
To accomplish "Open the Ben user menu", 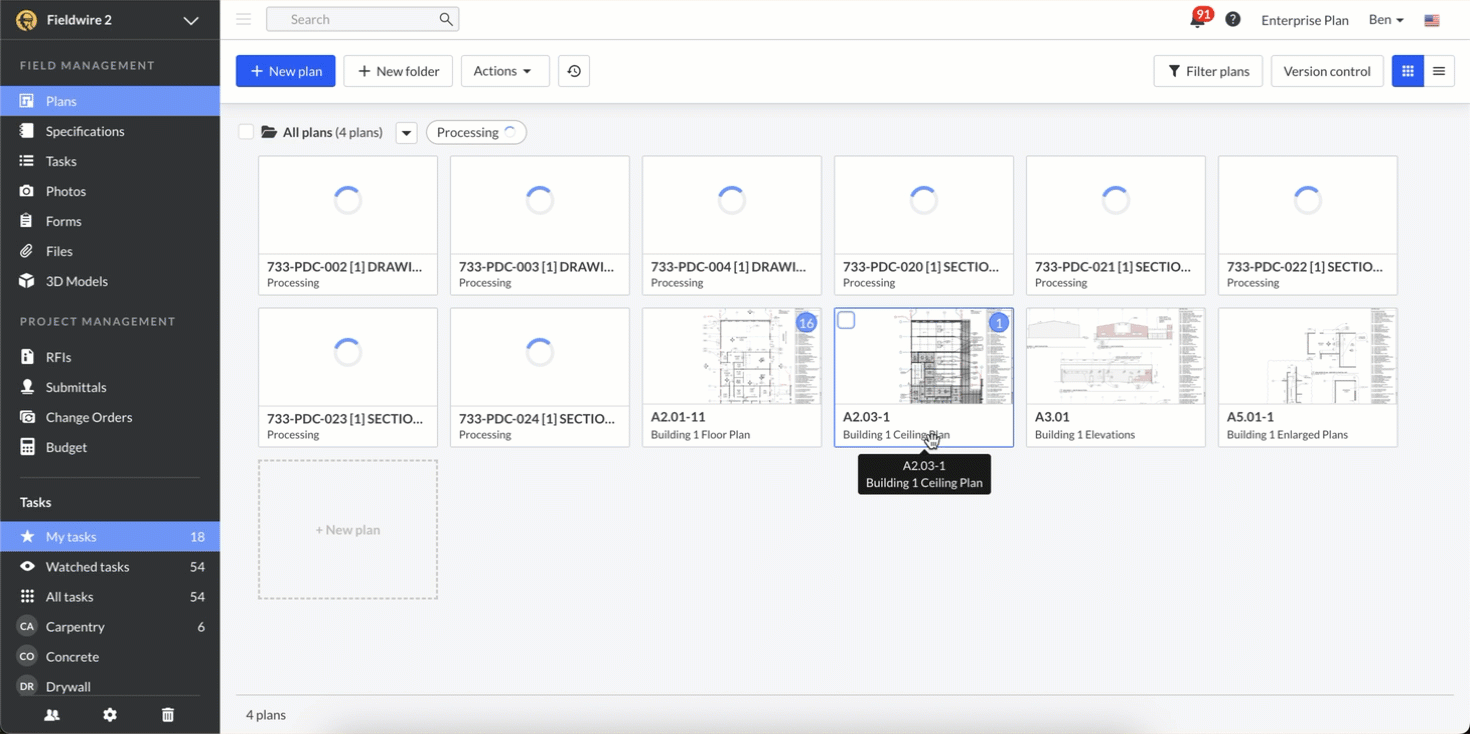I will [1386, 20].
